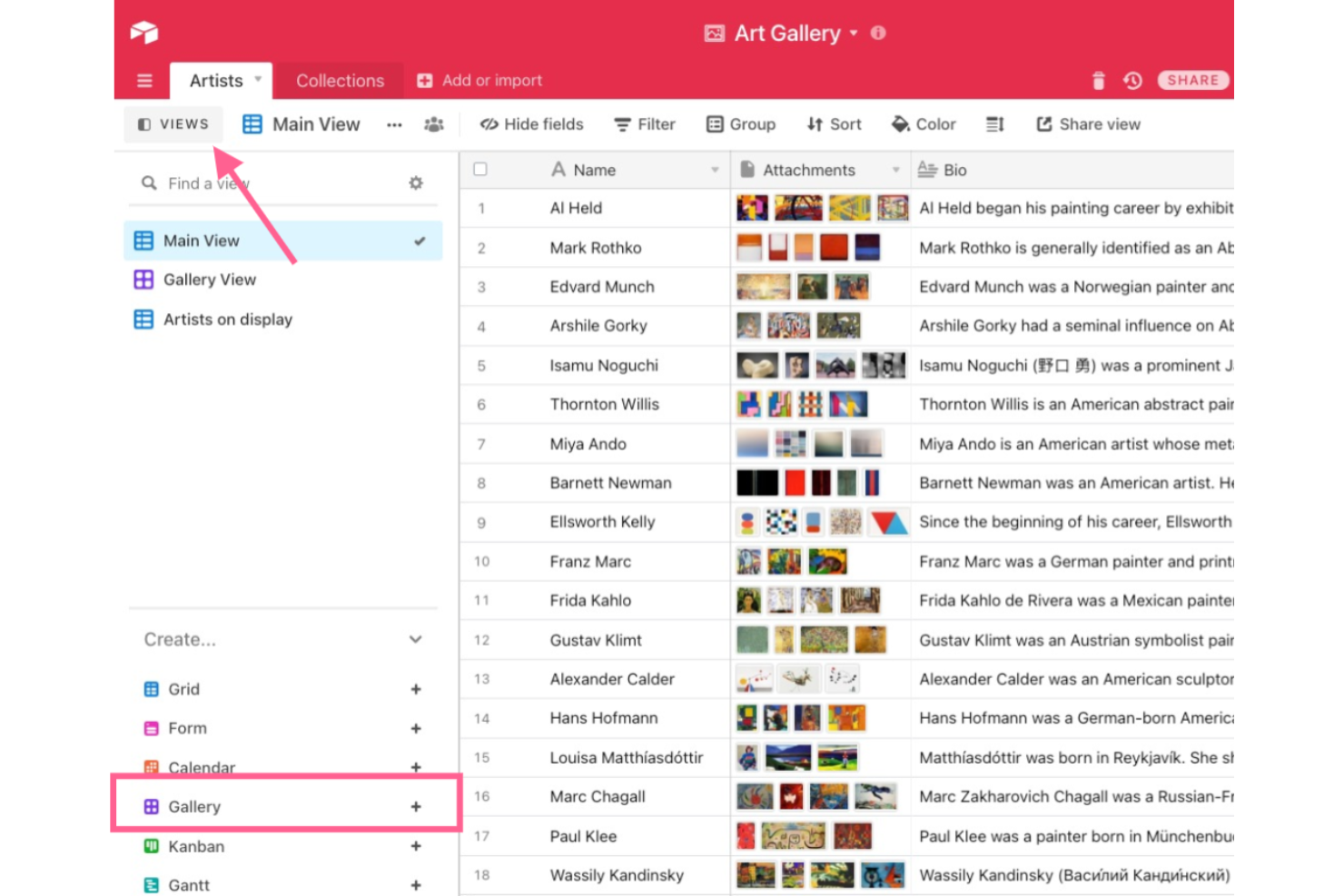Open the Art Gallery base dropdown
1344x896 pixels.
(x=854, y=33)
